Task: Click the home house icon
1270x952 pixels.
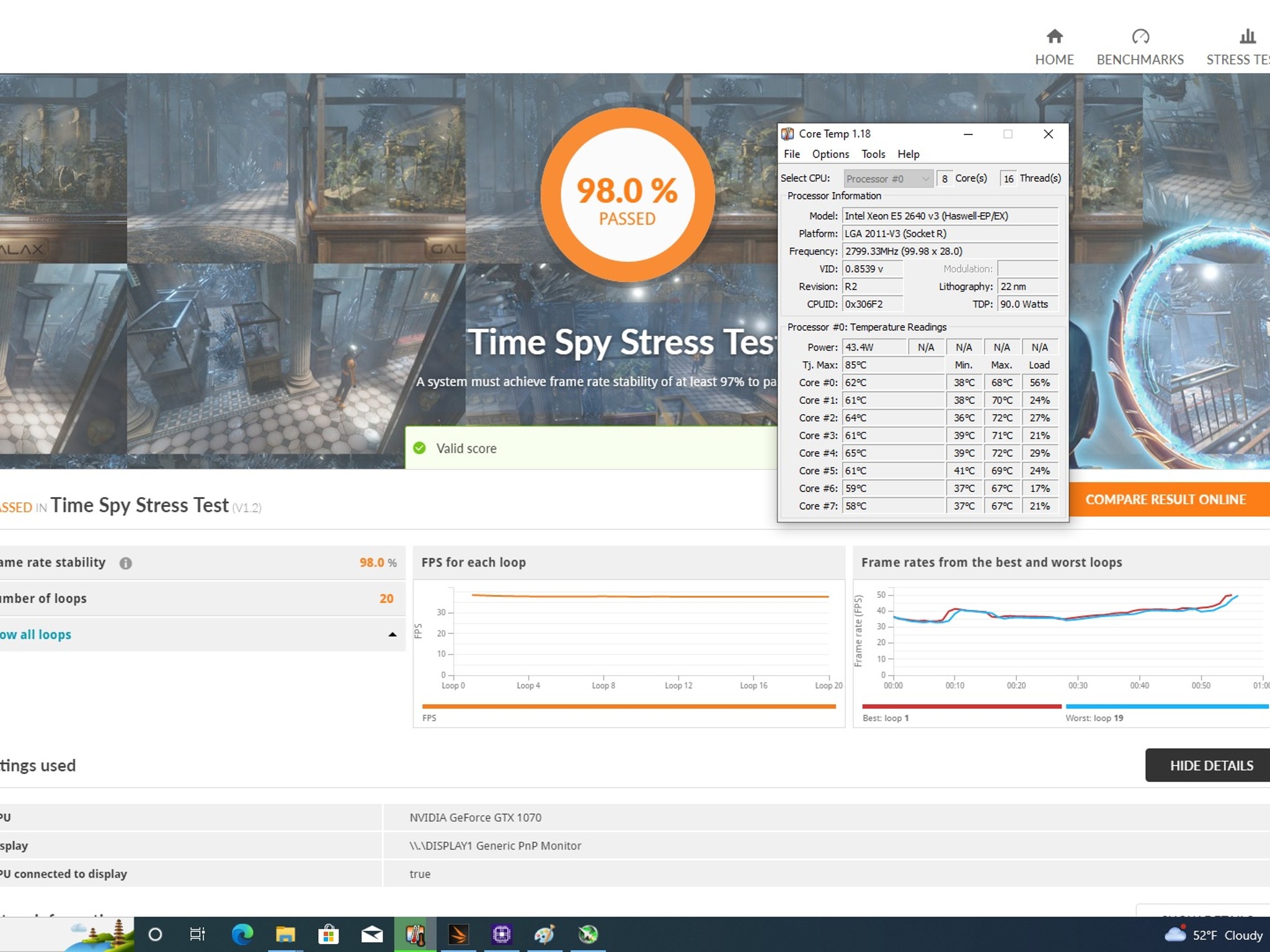Action: click(1054, 37)
